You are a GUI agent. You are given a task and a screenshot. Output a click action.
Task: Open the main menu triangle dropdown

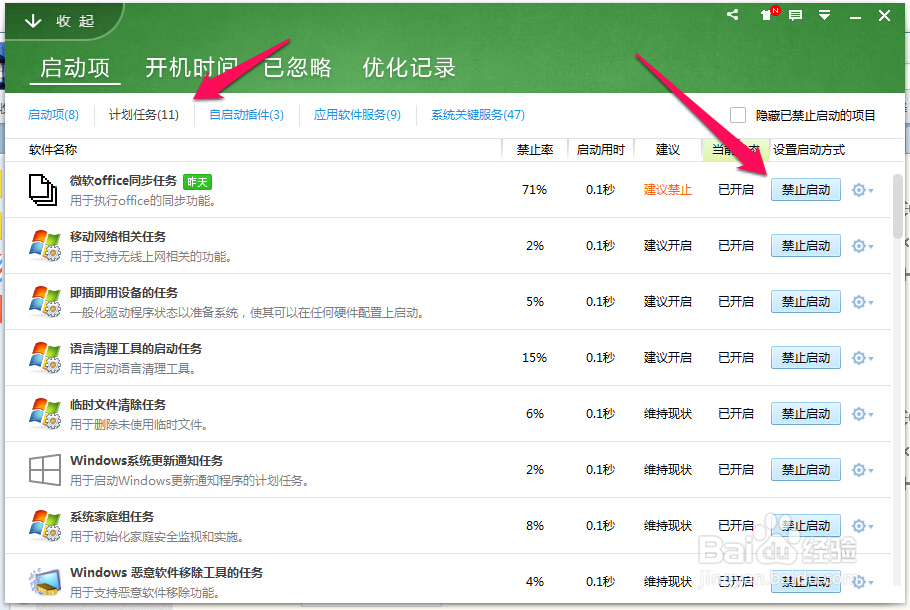[822, 15]
